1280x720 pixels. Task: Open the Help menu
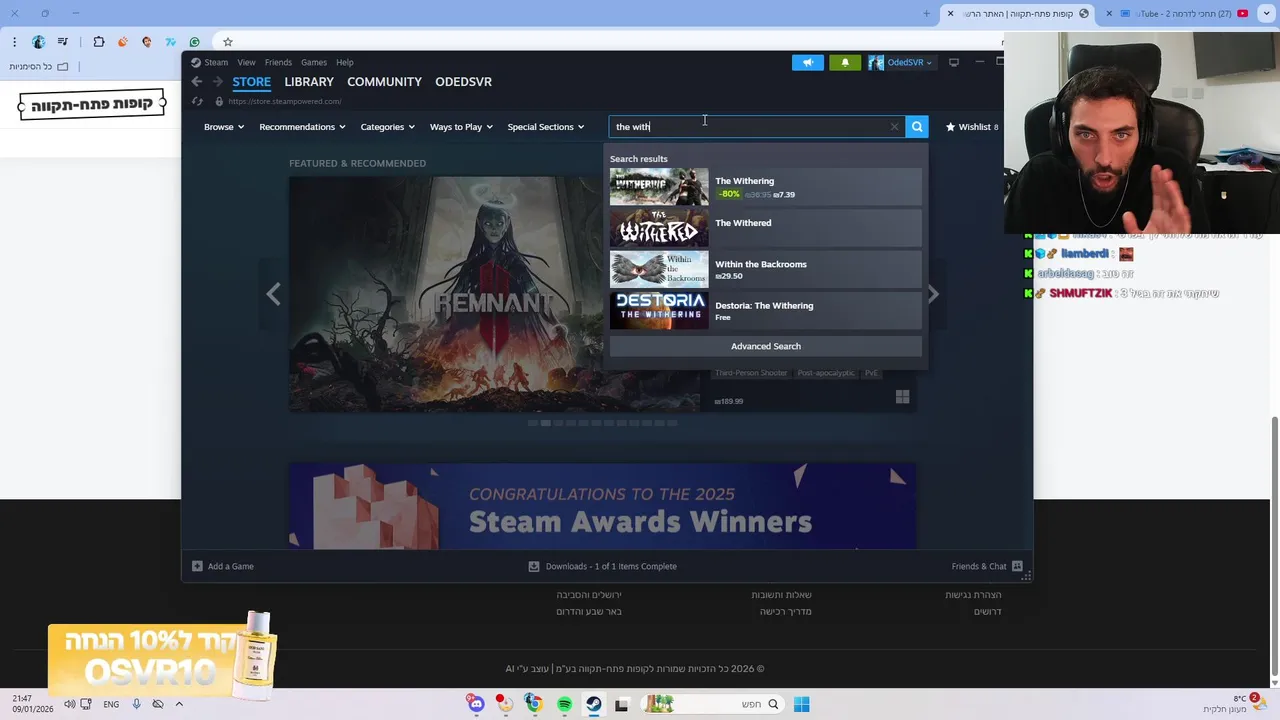pos(345,62)
